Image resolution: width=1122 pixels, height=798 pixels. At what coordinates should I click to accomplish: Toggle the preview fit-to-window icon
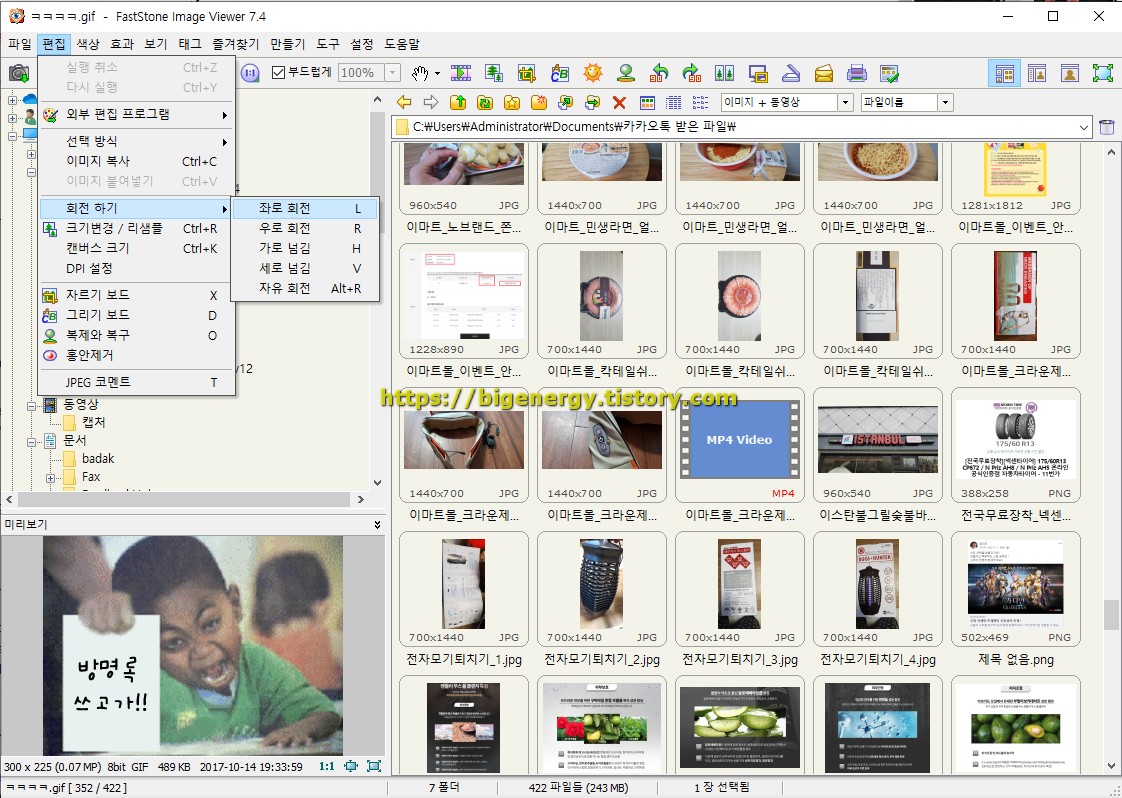pos(351,767)
